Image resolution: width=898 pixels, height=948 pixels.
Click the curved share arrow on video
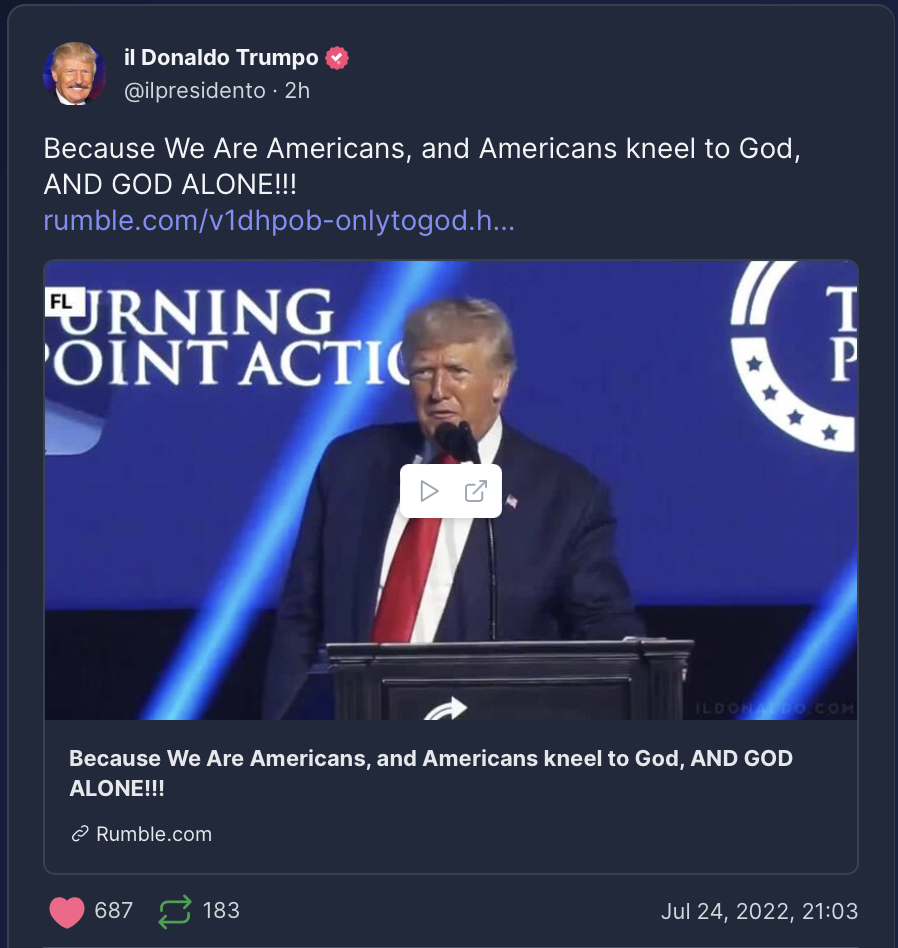pos(446,707)
